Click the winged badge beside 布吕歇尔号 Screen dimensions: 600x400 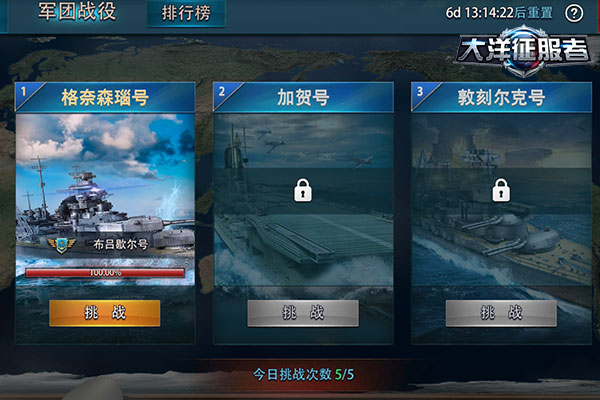click(62, 245)
